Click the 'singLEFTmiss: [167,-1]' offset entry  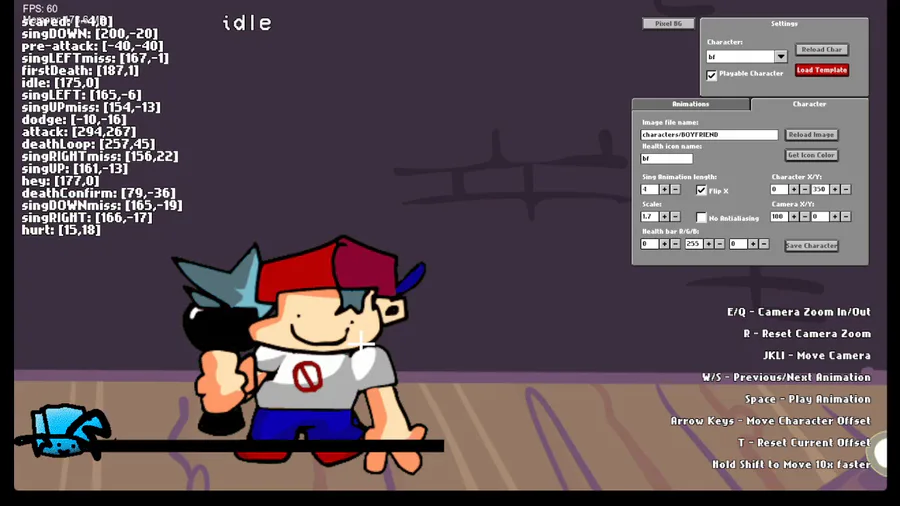[95, 59]
